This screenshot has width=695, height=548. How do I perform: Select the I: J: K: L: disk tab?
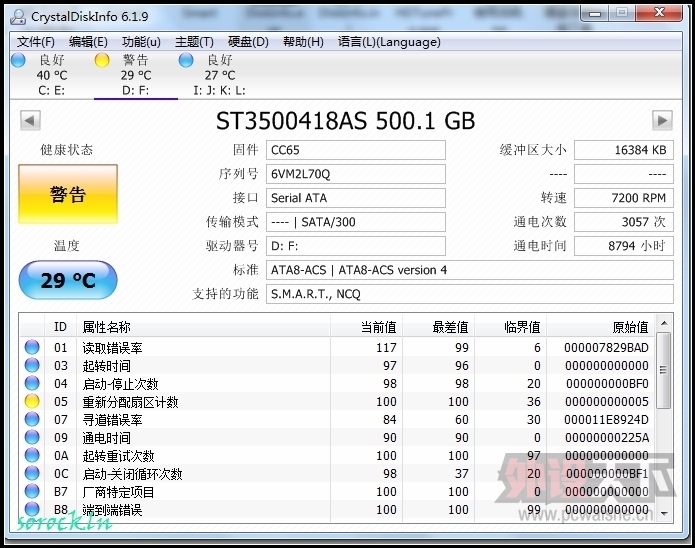point(219,75)
